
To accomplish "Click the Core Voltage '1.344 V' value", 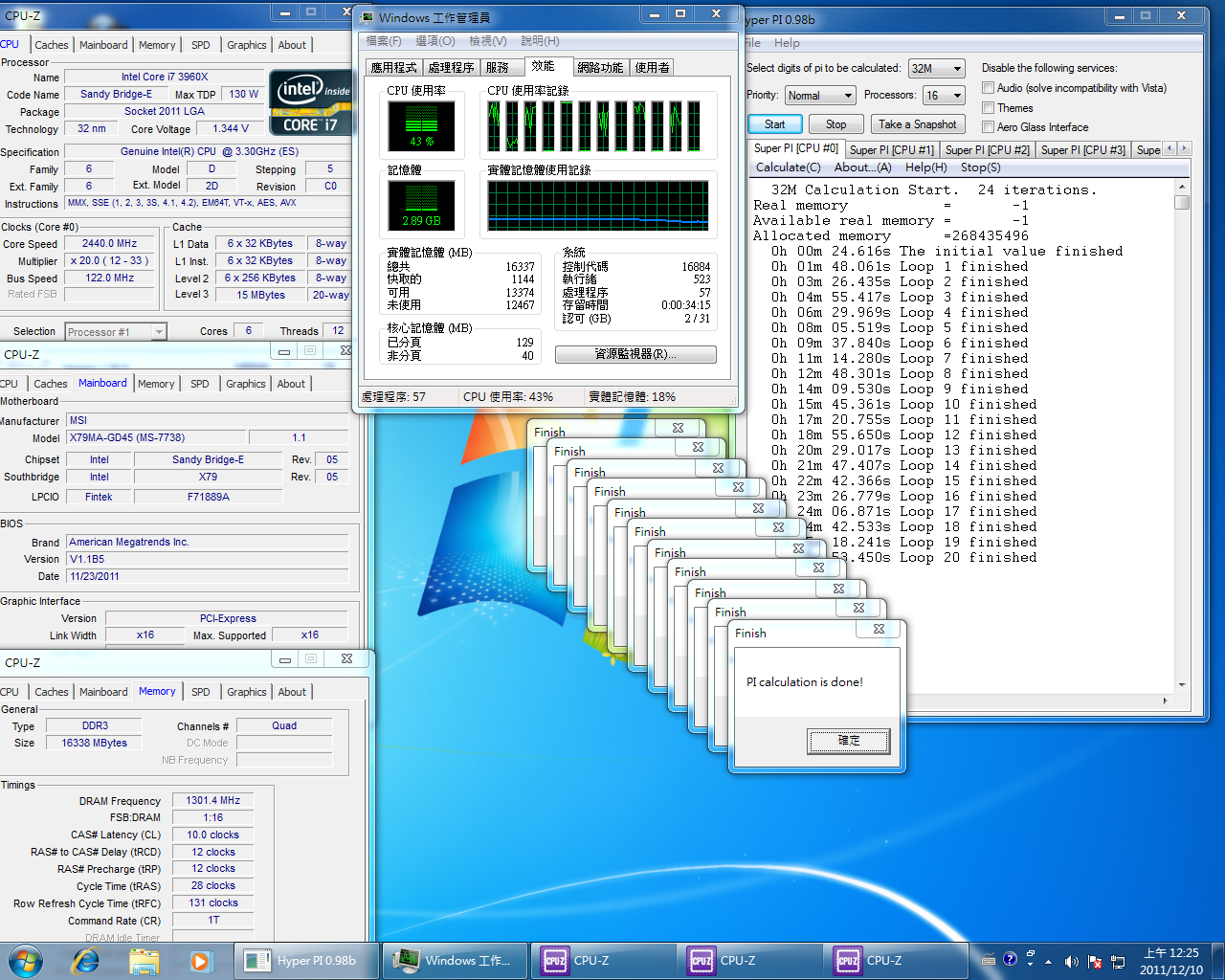I will point(231,128).
